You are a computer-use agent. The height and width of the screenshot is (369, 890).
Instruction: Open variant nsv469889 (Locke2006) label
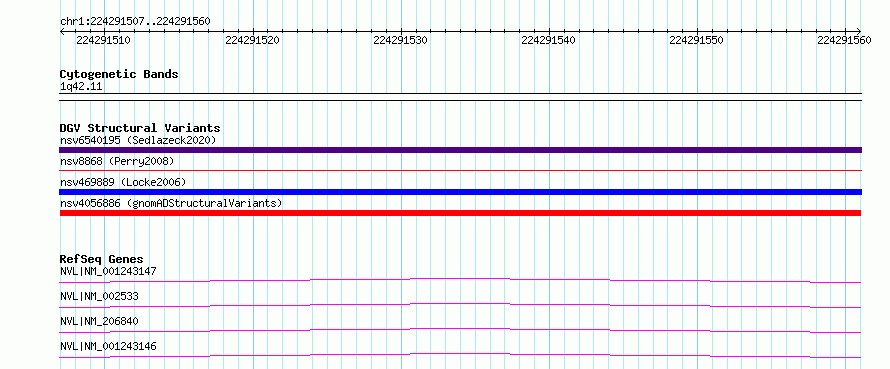pos(123,182)
